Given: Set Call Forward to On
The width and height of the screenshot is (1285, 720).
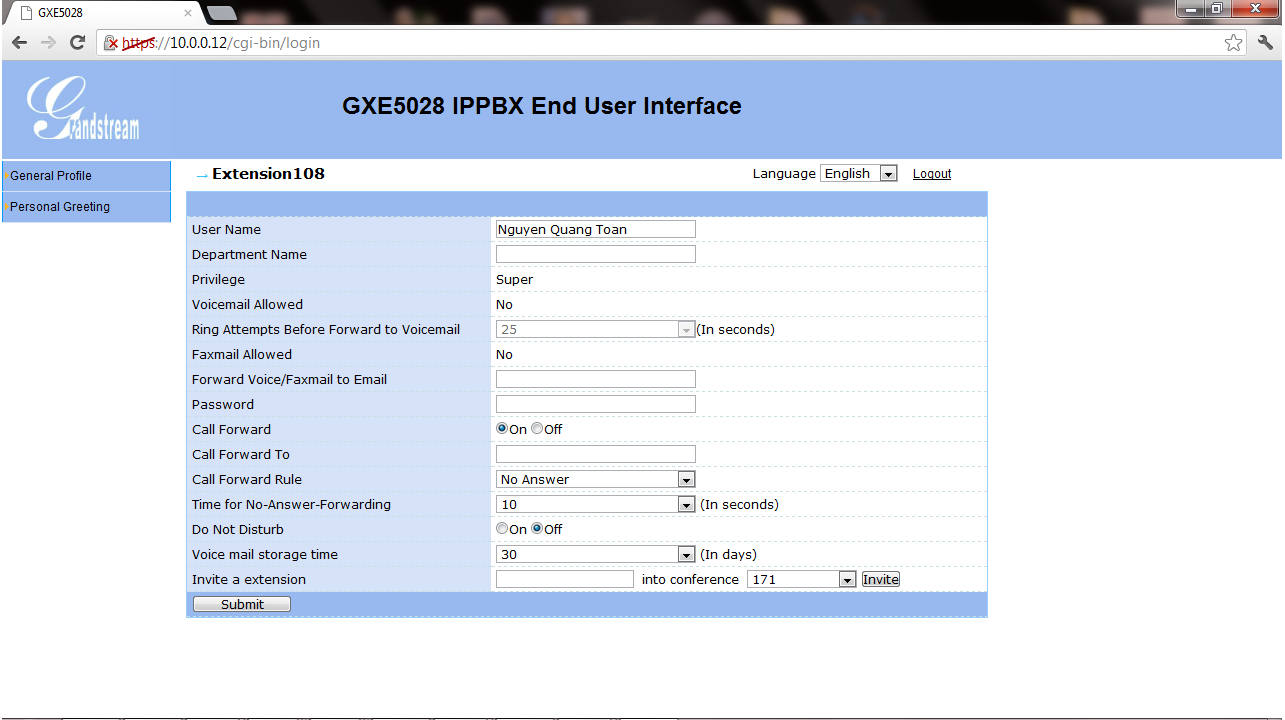Looking at the screenshot, I should coord(502,429).
